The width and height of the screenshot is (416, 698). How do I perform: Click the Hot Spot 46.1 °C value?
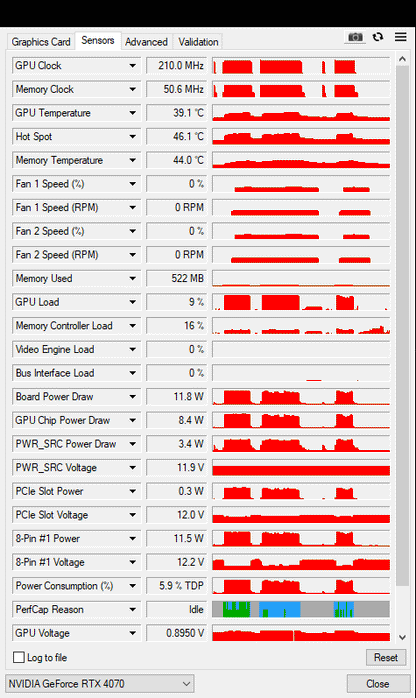177,136
